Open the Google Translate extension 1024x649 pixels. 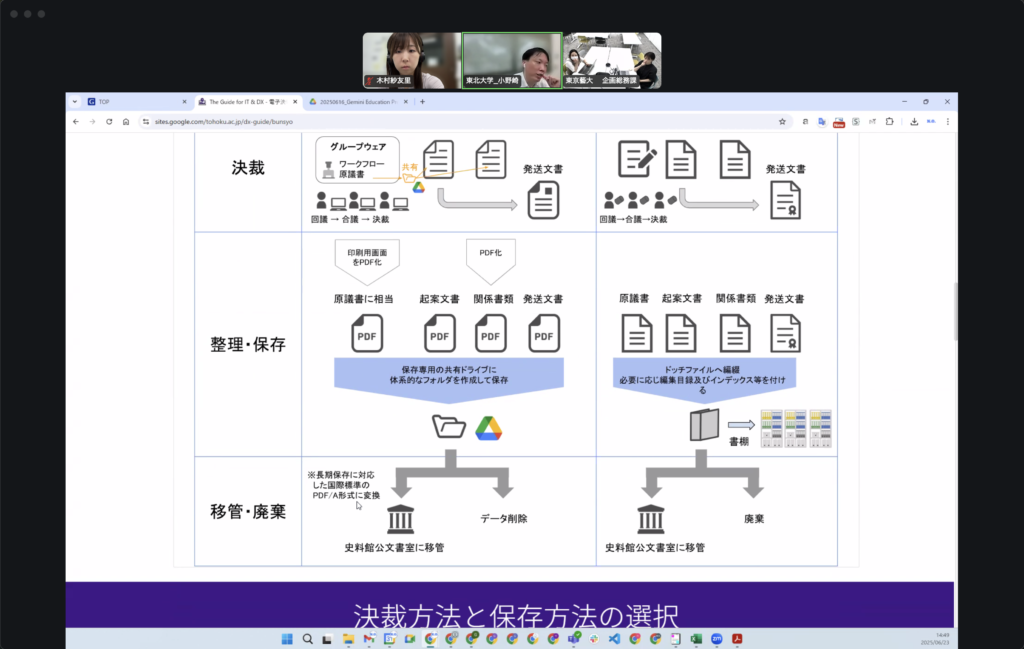[x=822, y=121]
